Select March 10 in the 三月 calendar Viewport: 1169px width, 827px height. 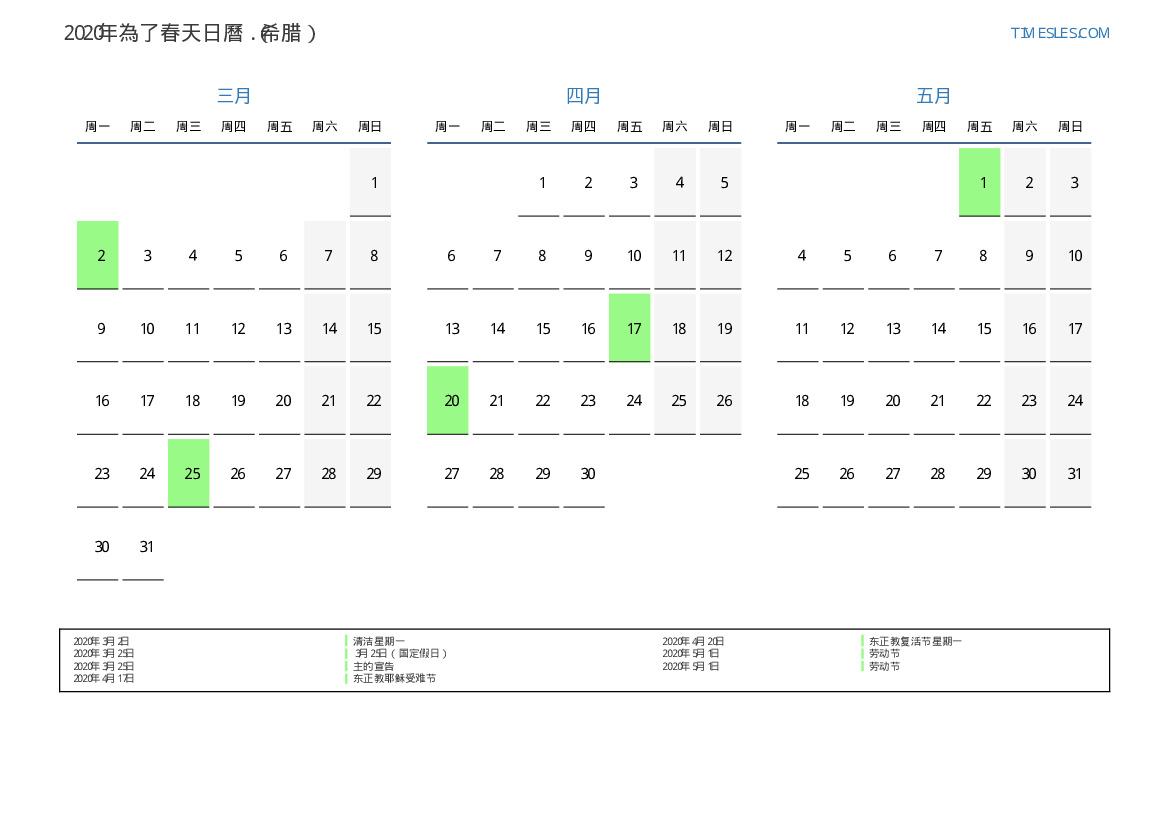143,328
